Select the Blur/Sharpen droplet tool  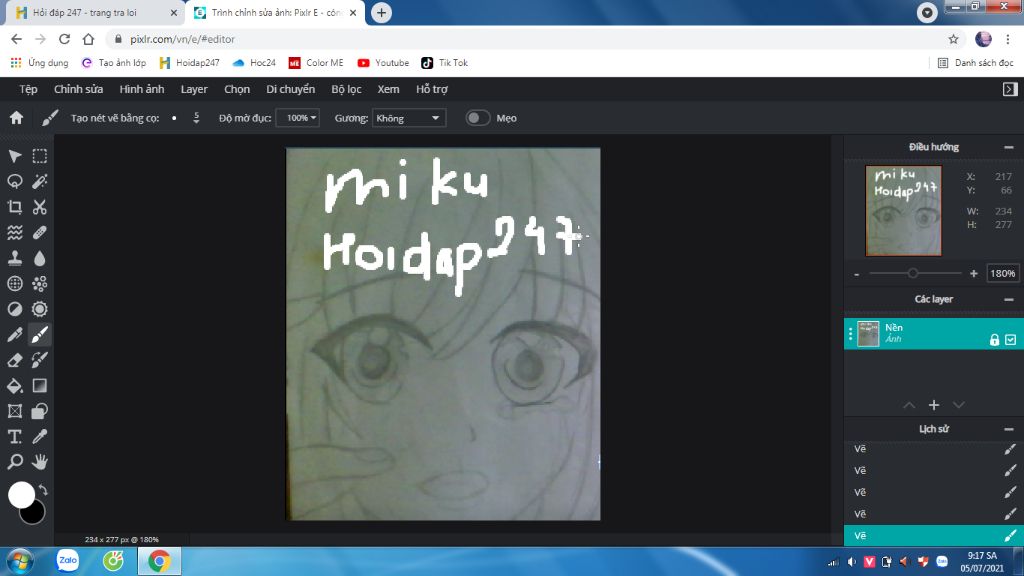(x=40, y=258)
